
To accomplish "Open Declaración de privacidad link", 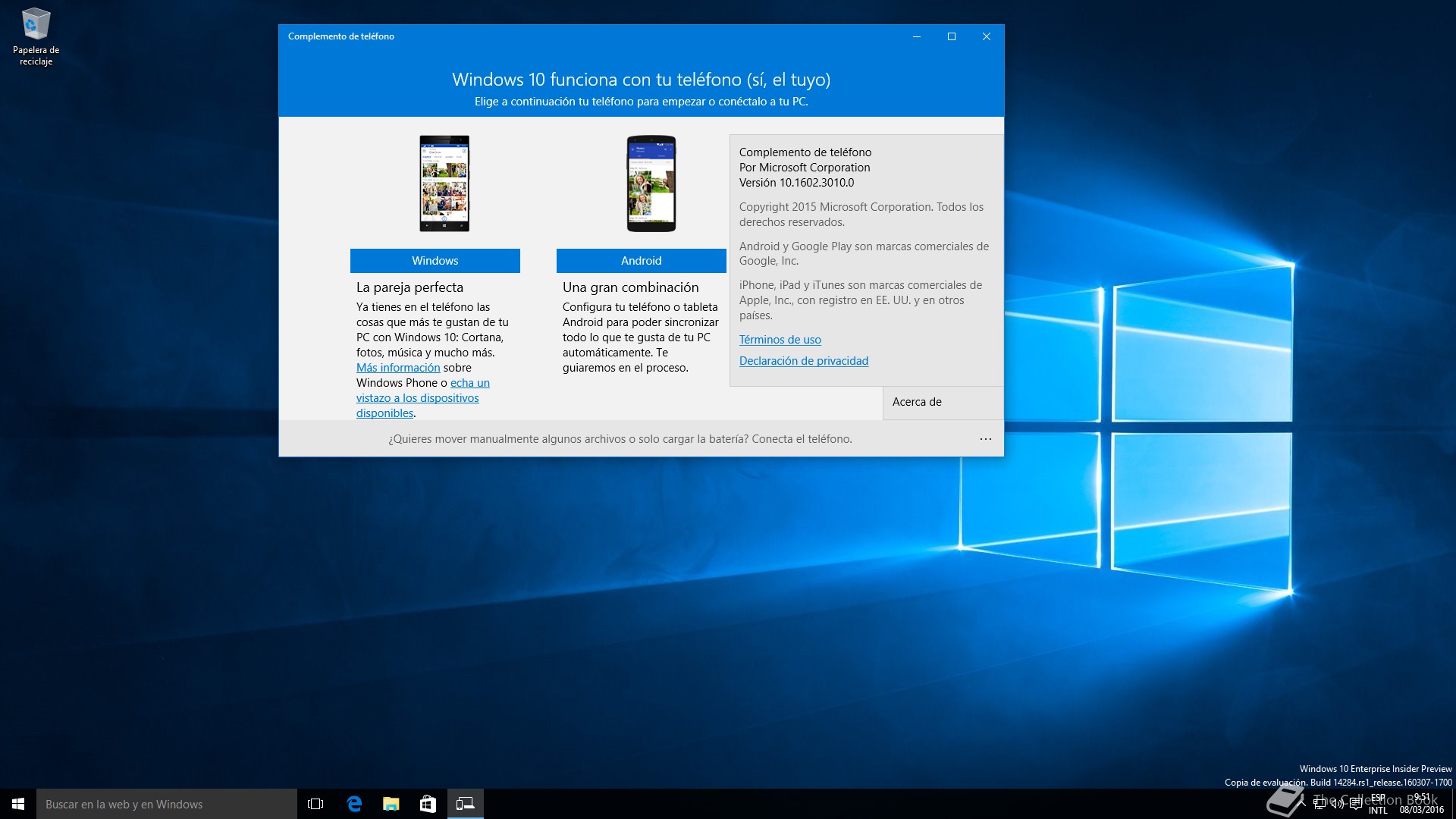I will click(804, 361).
